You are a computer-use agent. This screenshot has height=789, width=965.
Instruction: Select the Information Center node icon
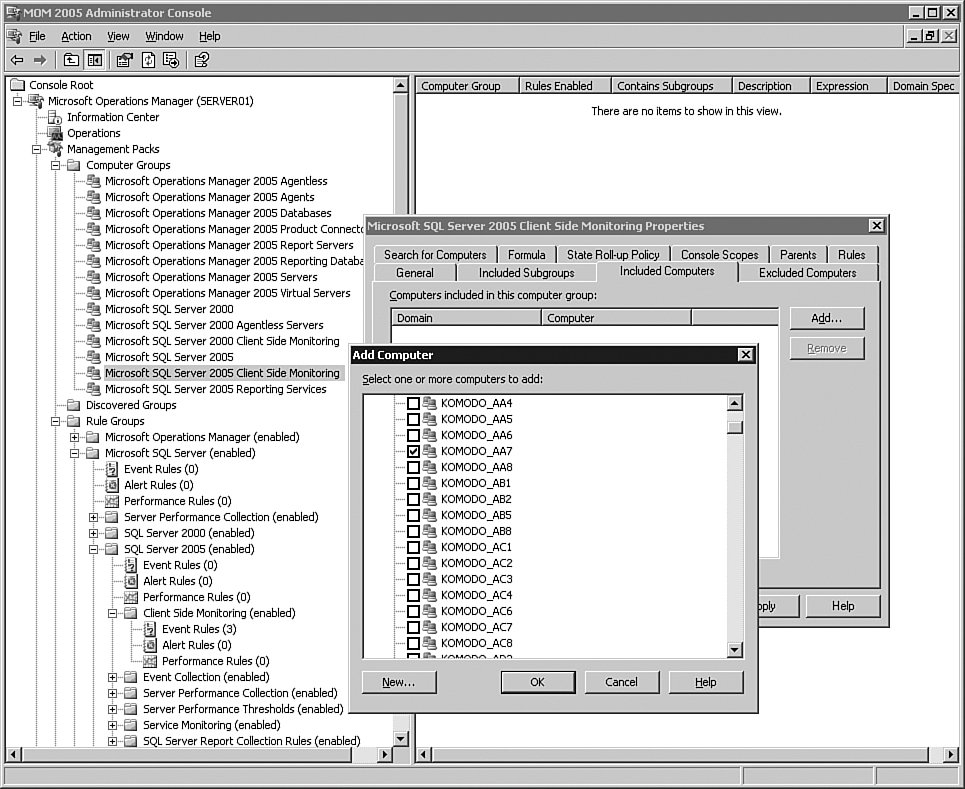tap(56, 117)
